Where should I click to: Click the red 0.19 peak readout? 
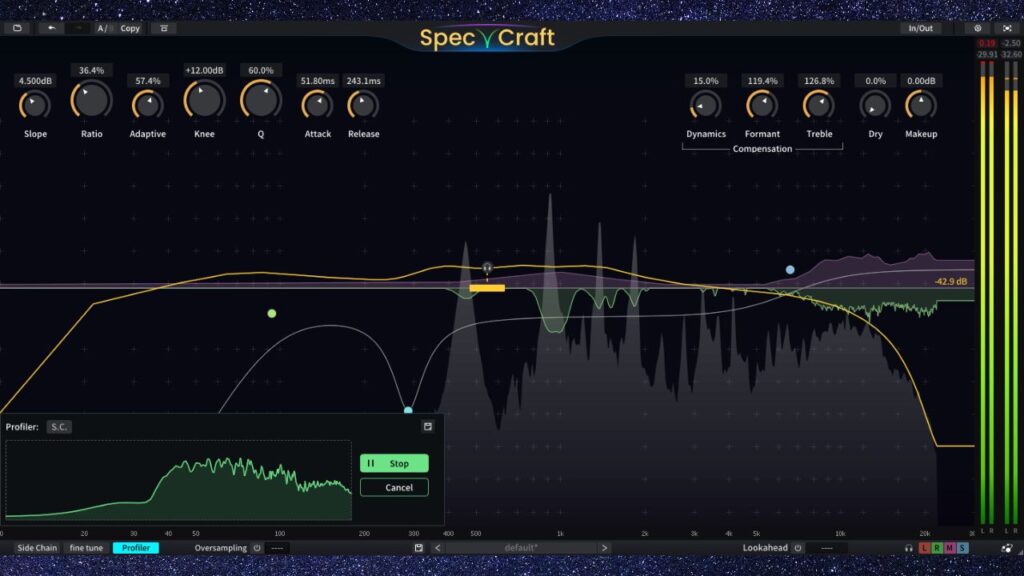pyautogui.click(x=987, y=44)
